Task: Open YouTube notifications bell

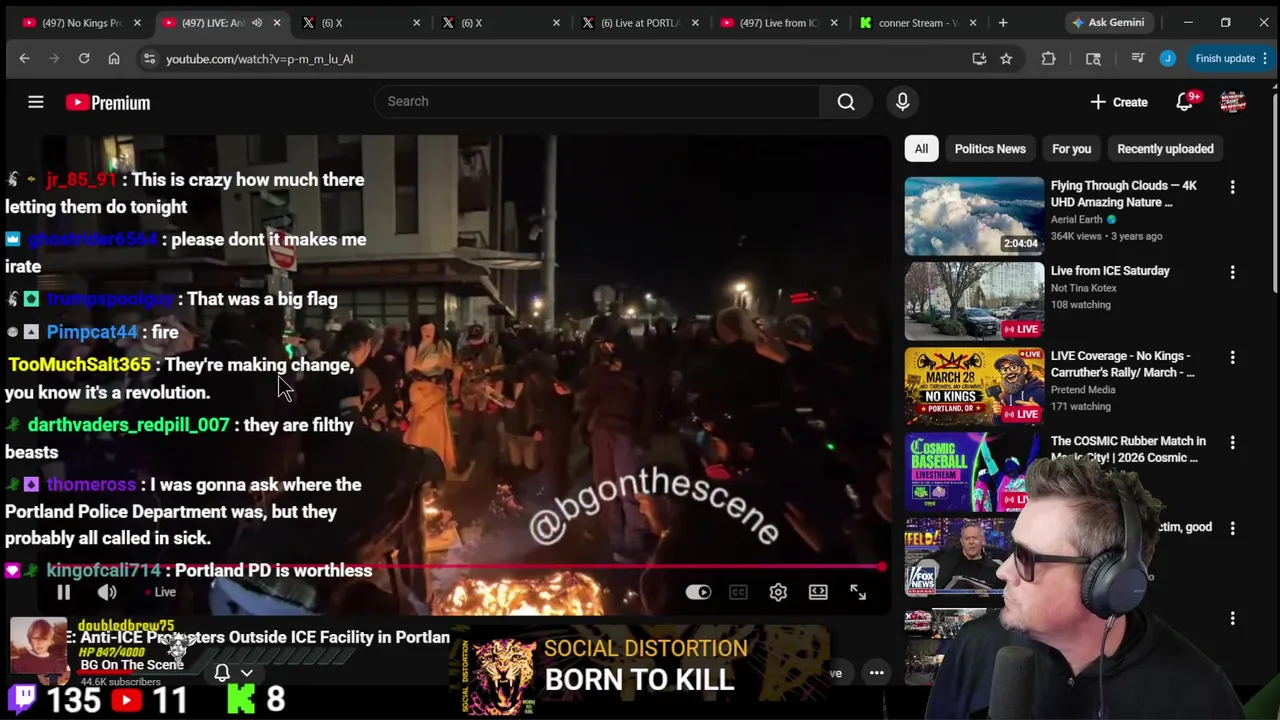Action: tap(1185, 102)
